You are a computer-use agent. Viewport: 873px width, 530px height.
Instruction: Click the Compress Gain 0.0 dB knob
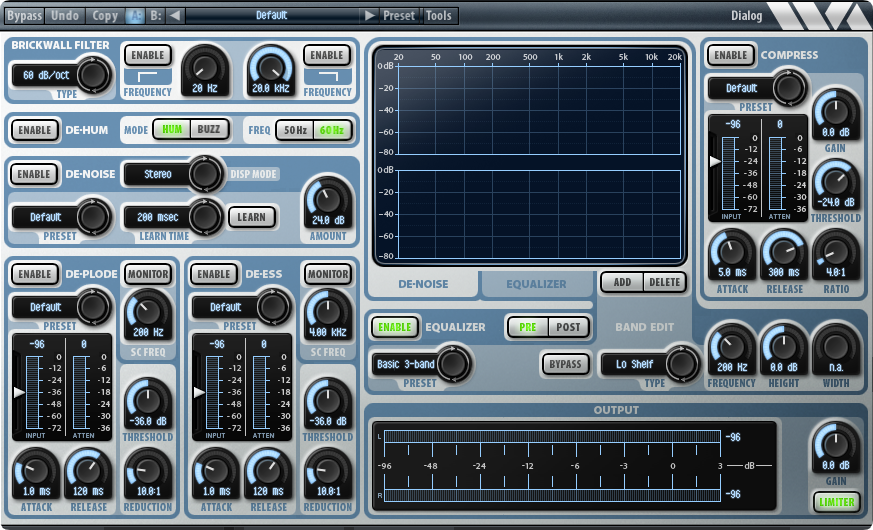pos(835,111)
